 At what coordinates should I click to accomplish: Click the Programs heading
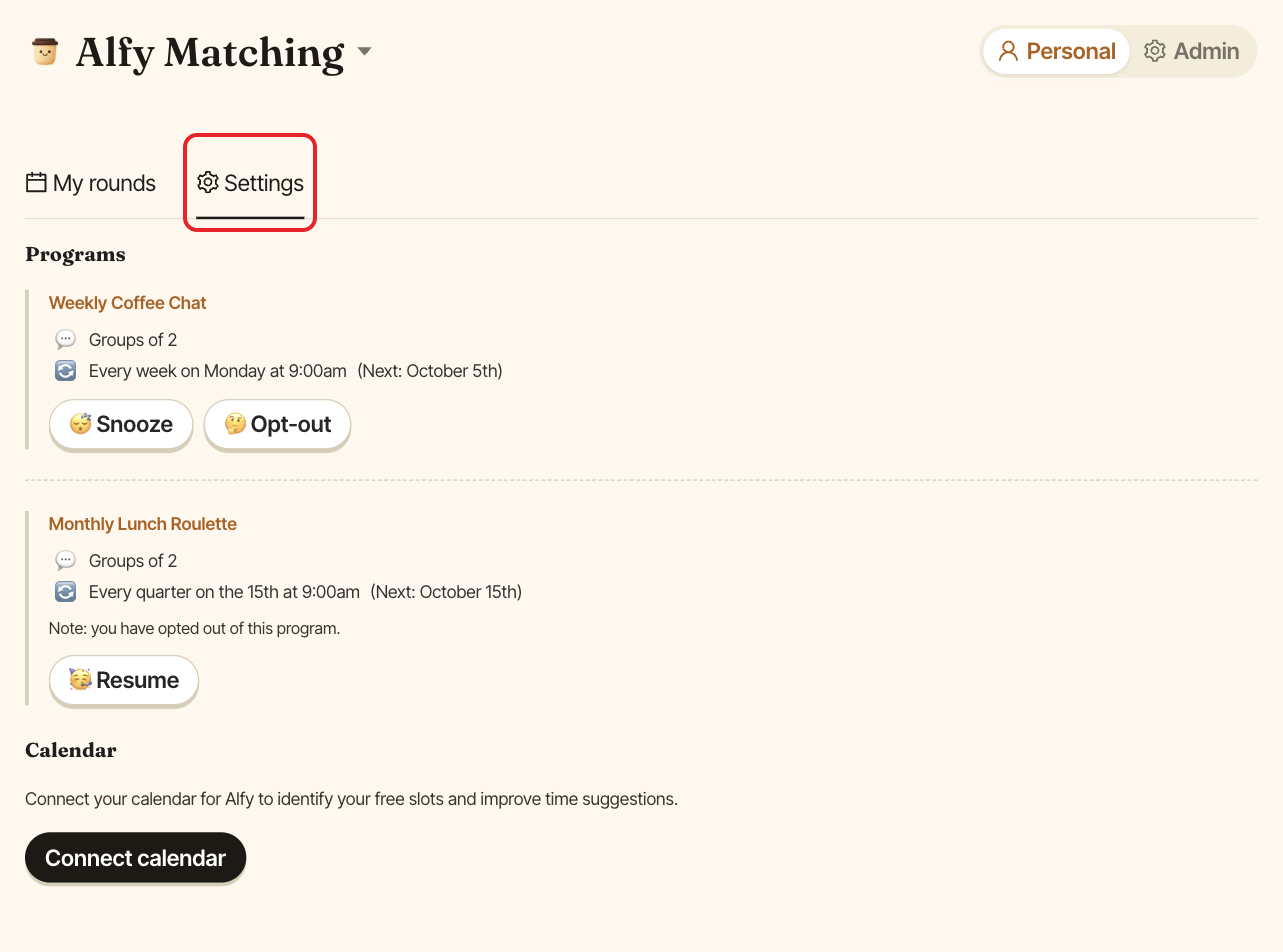tap(75, 255)
